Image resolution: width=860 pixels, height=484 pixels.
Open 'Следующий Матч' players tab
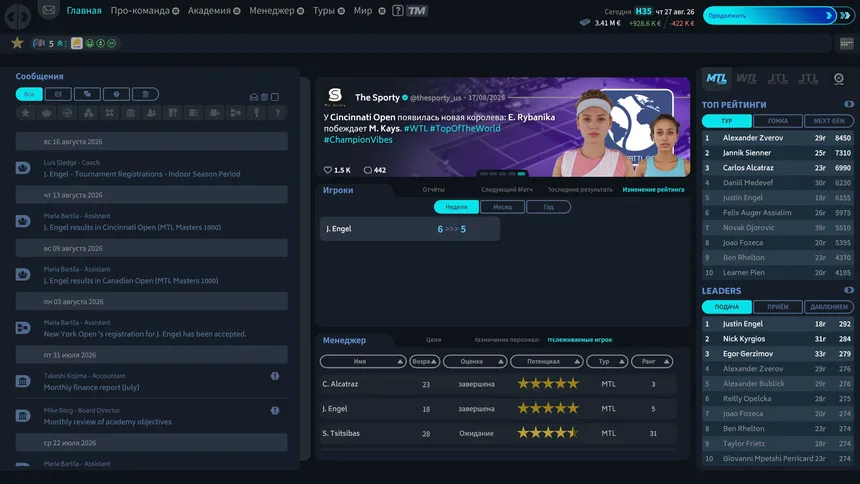[507, 189]
